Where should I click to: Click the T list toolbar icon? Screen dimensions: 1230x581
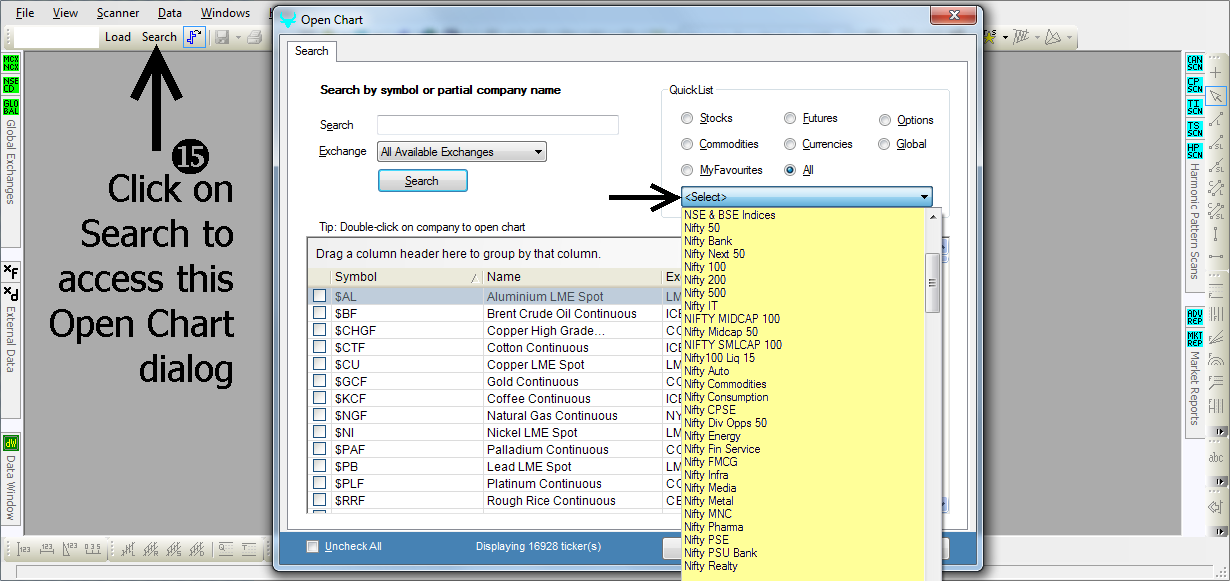click(x=248, y=548)
